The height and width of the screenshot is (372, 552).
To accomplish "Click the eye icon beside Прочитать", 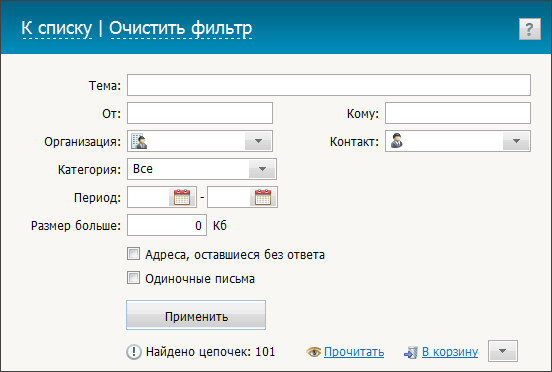I will click(313, 352).
